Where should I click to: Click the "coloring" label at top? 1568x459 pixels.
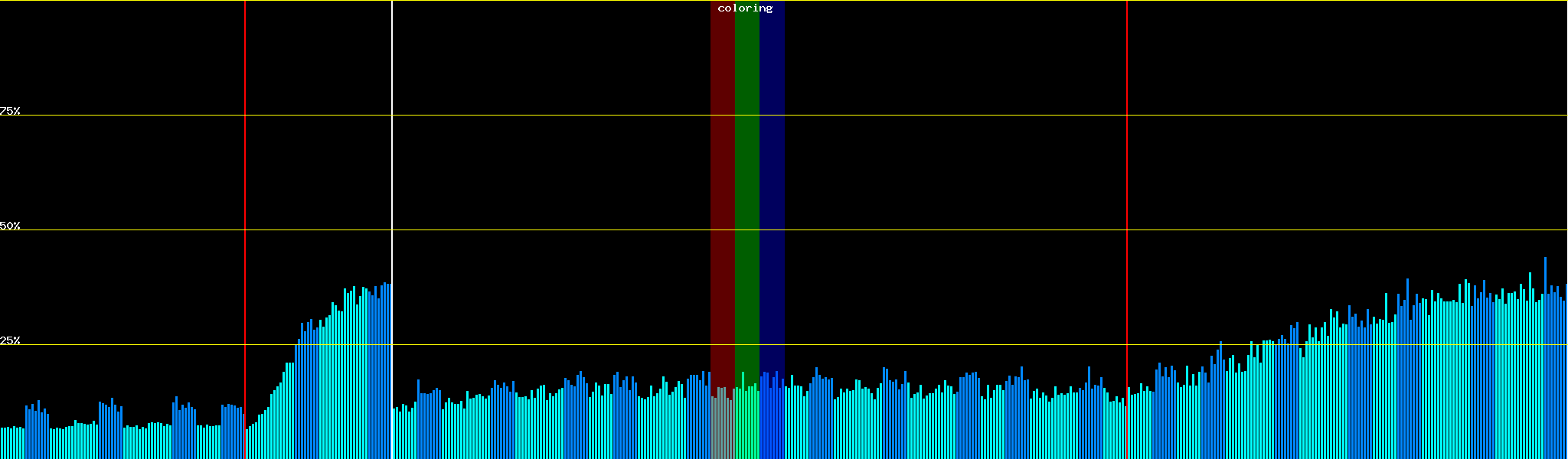pyautogui.click(x=745, y=8)
